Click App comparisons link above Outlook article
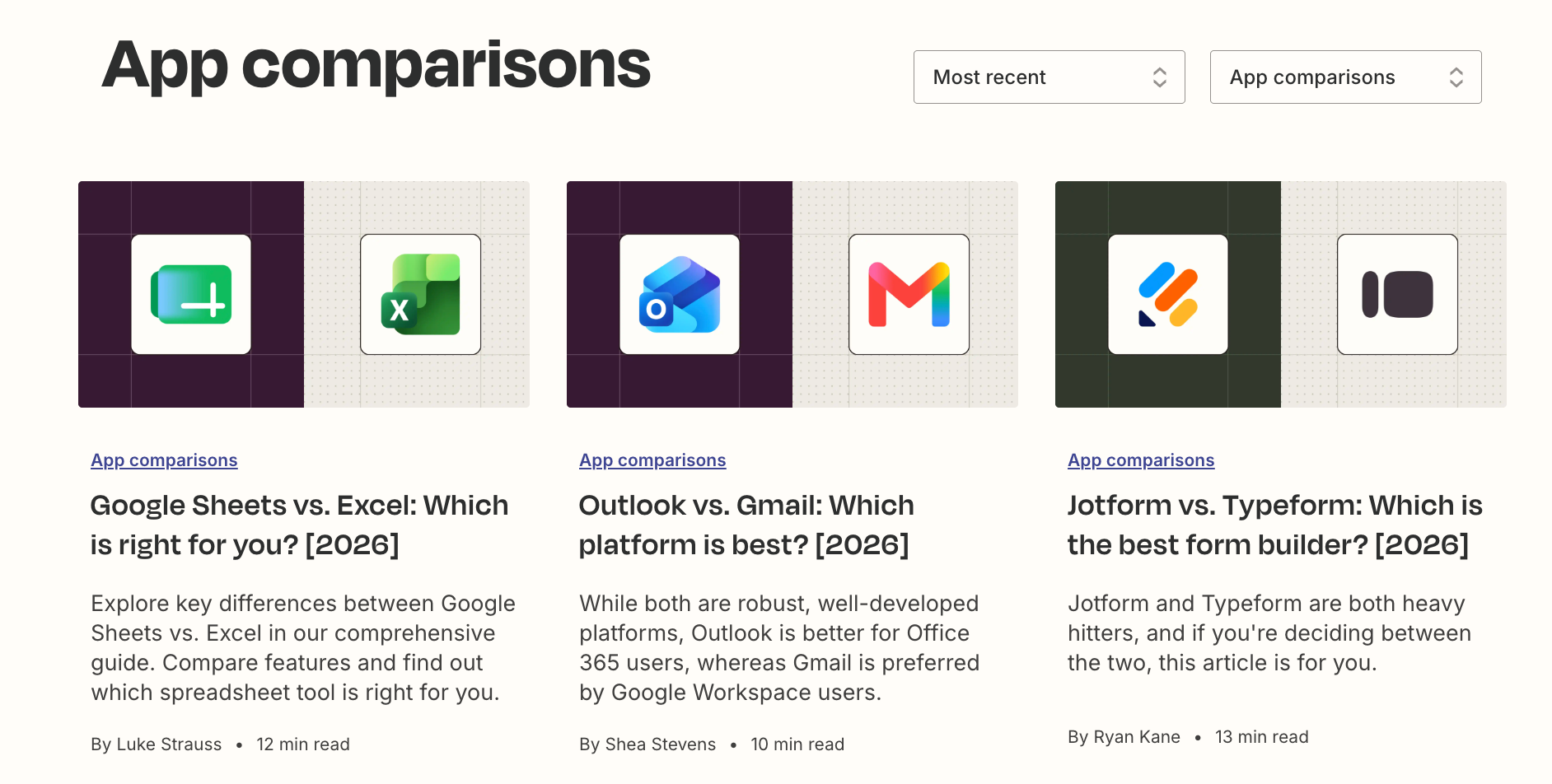 [x=652, y=460]
